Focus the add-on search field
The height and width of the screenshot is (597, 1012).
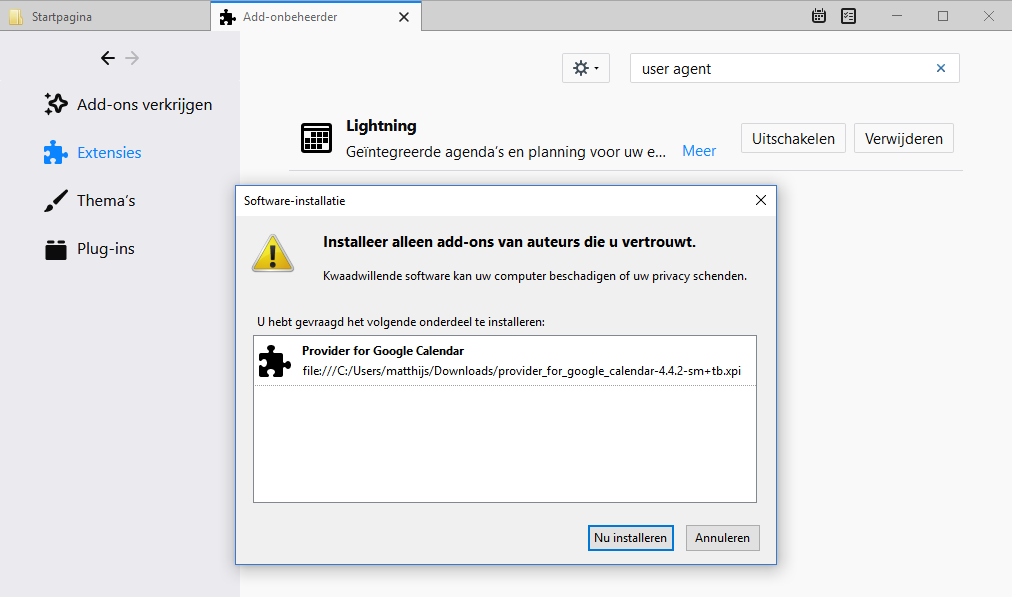[x=780, y=69]
